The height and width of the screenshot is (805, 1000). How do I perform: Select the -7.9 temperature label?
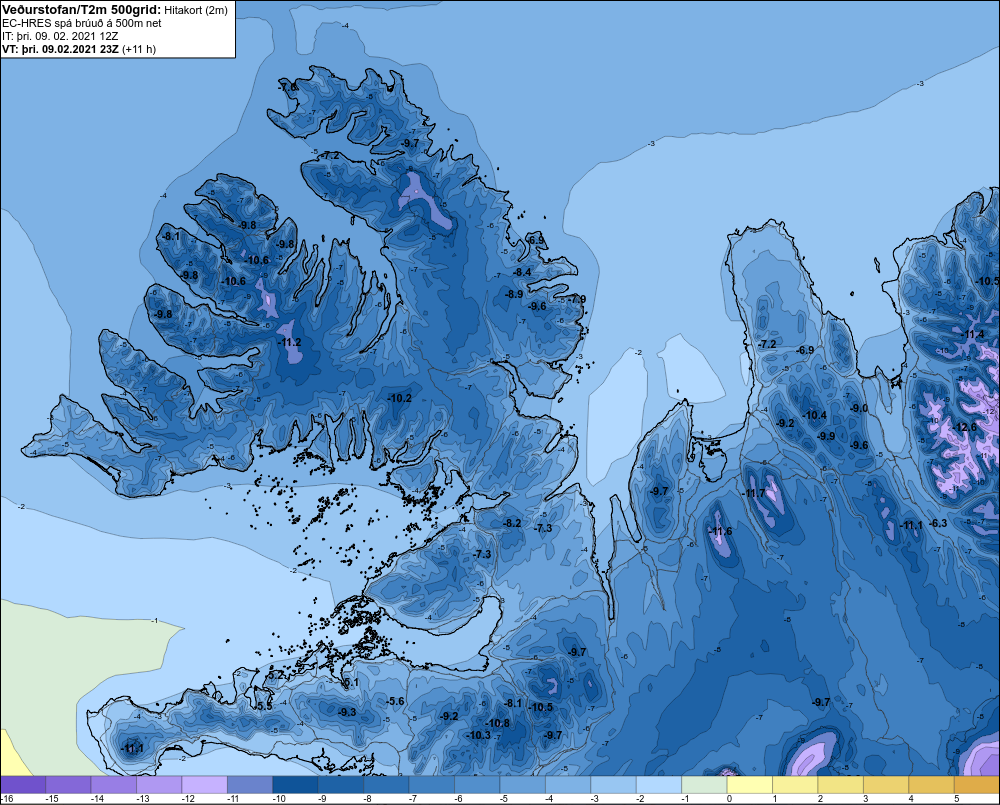click(577, 299)
